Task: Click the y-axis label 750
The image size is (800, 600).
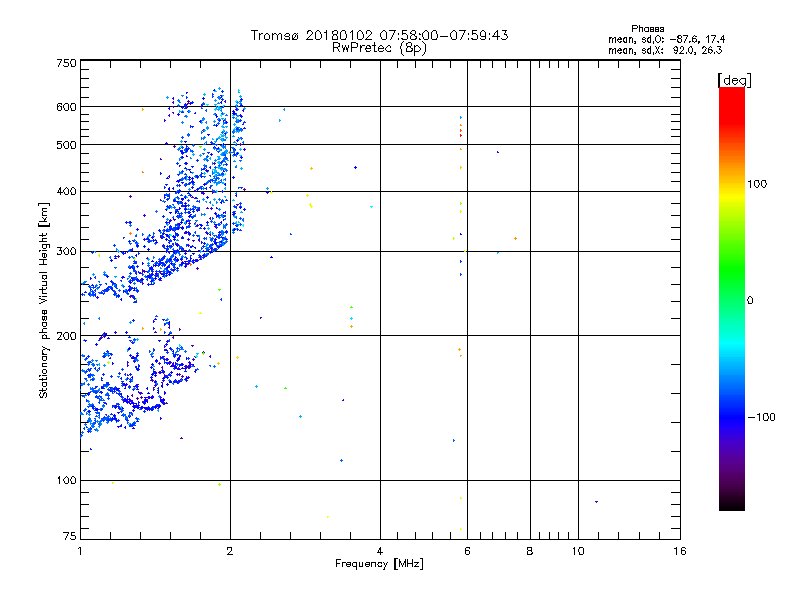Action: click(66, 63)
